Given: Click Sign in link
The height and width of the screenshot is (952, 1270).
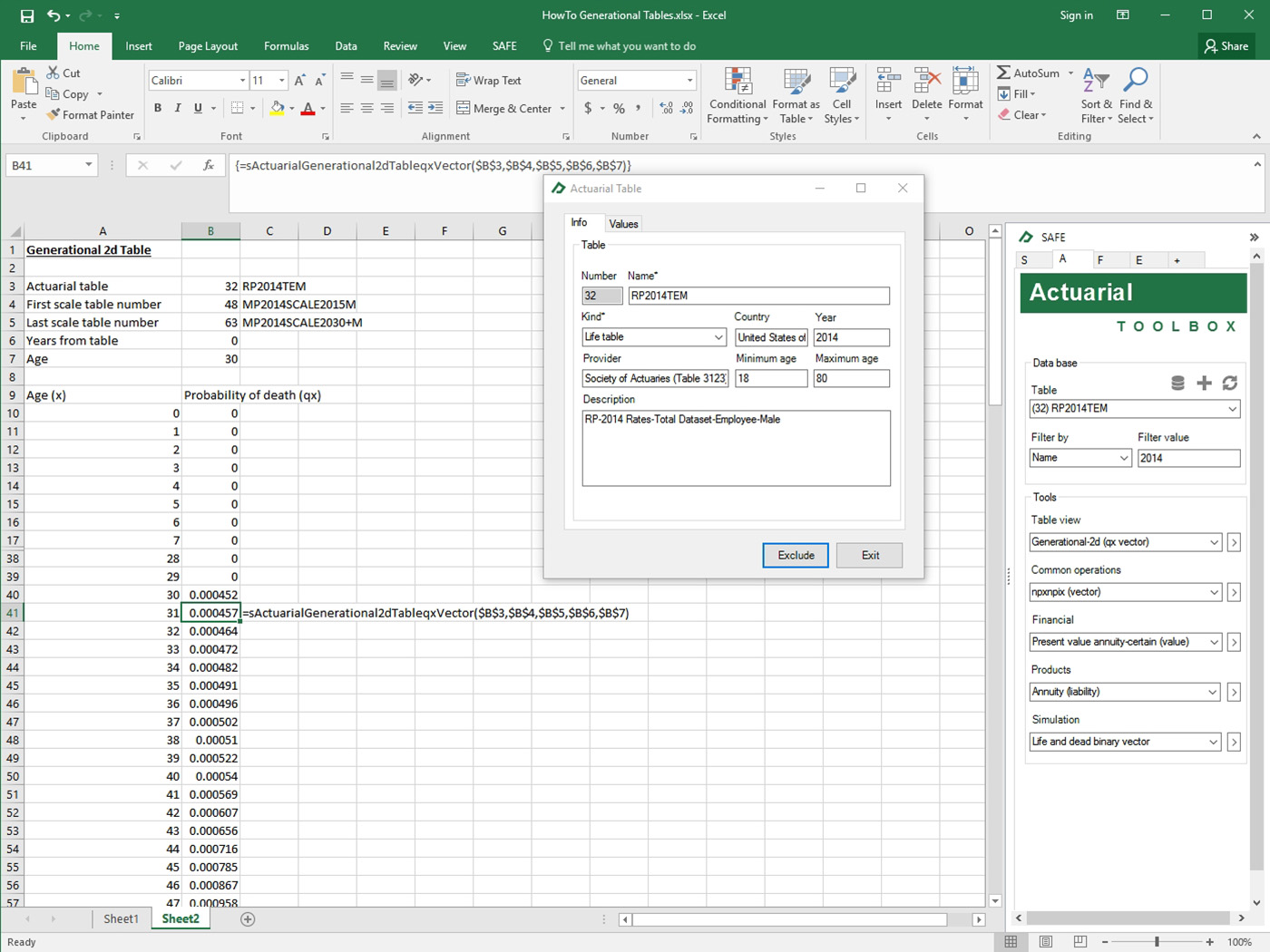Looking at the screenshot, I should tap(1076, 15).
